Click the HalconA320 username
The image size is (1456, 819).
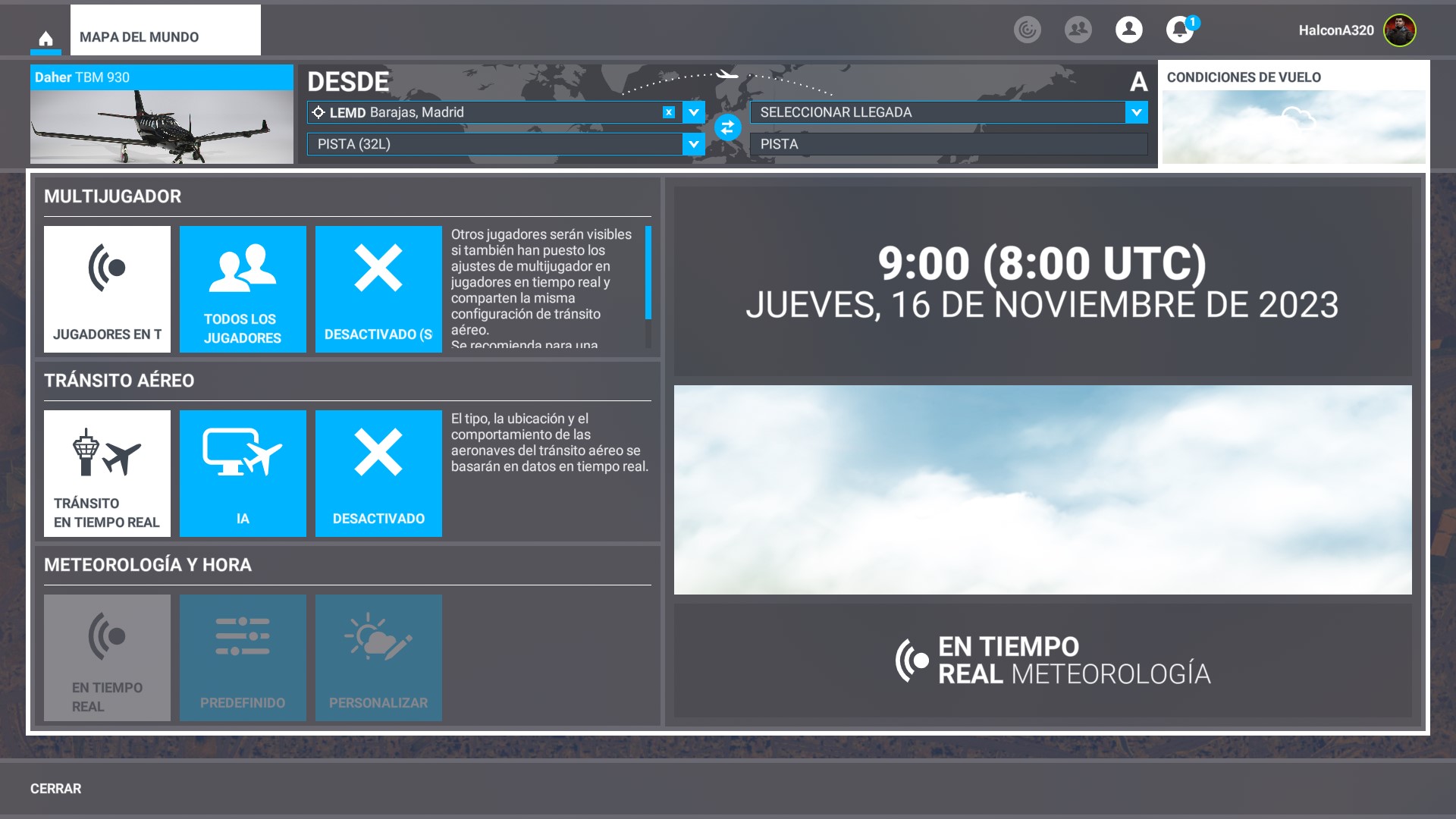coord(1335,30)
